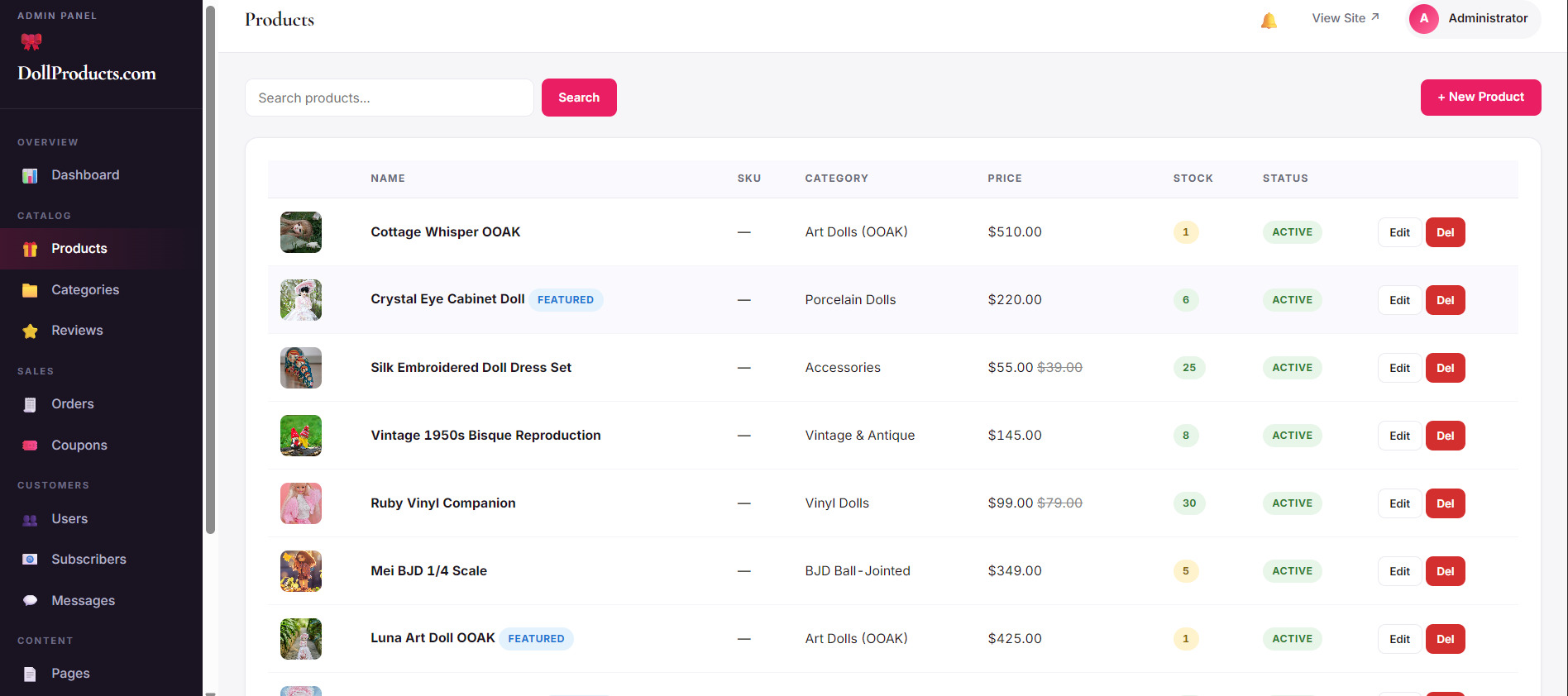Click the Reviews star icon

coord(30,331)
